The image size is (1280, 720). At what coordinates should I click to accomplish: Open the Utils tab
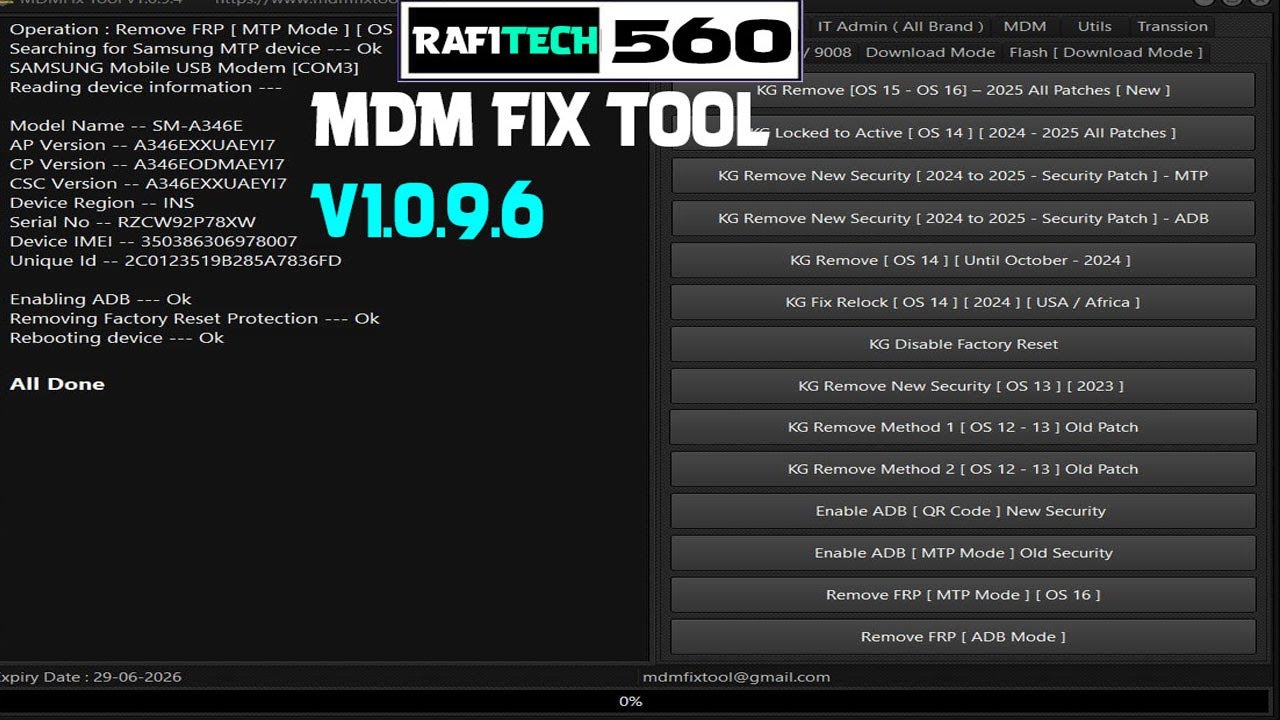tap(1094, 26)
